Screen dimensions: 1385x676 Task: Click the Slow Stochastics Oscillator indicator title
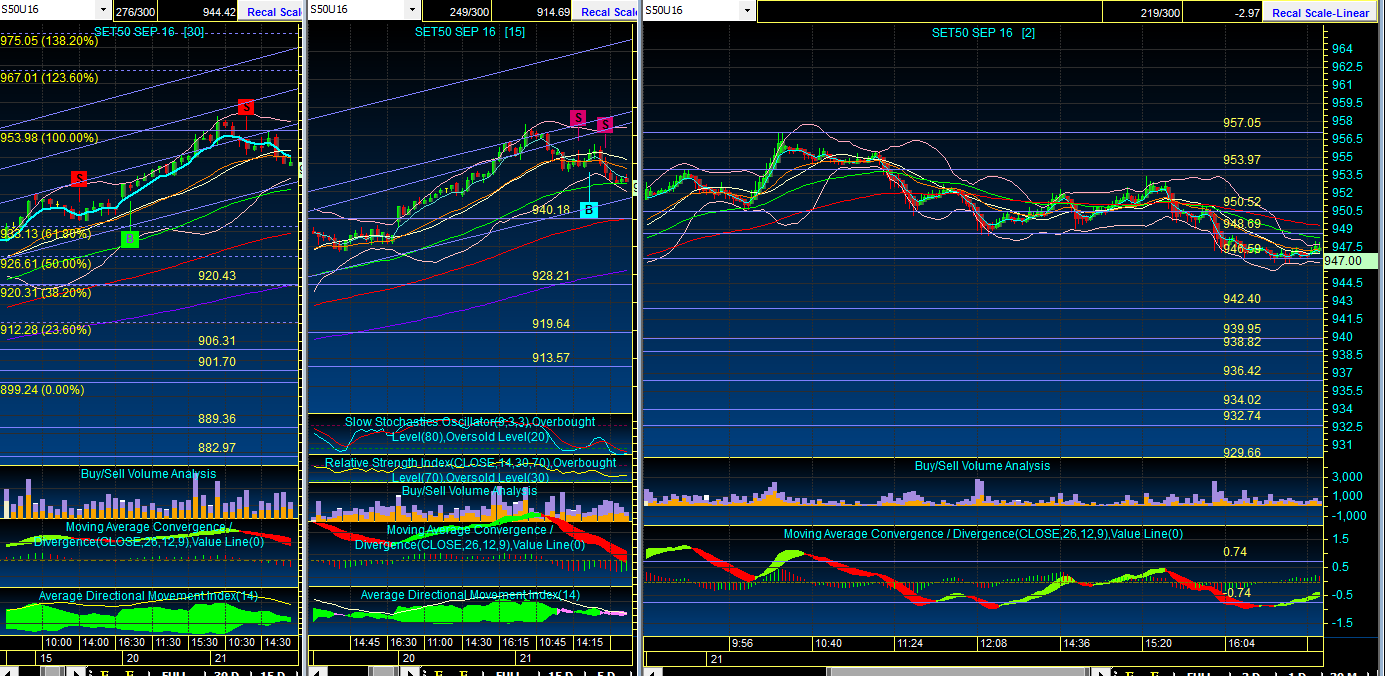coord(470,429)
